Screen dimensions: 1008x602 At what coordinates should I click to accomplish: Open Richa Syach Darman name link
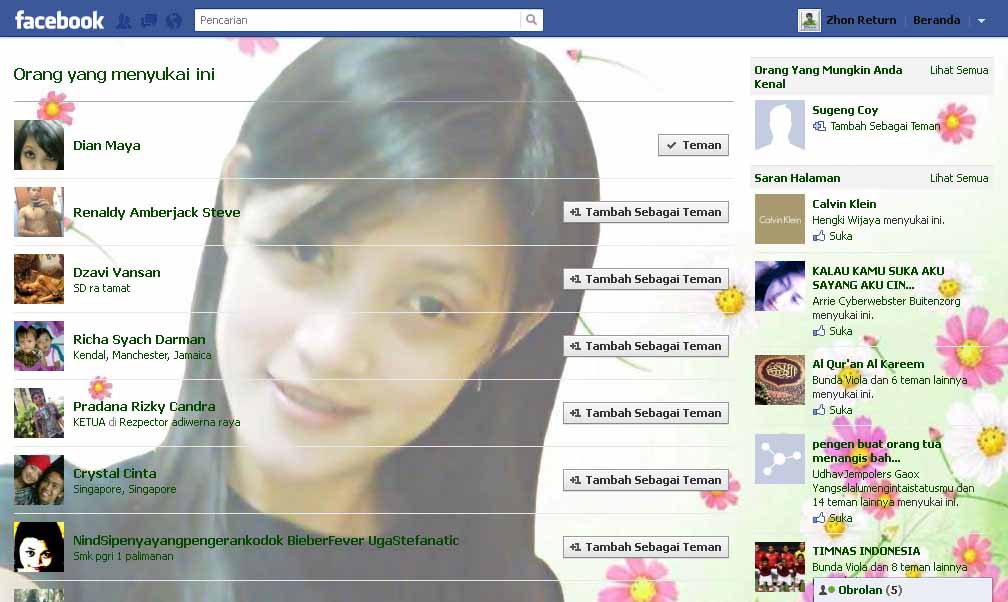coord(139,339)
